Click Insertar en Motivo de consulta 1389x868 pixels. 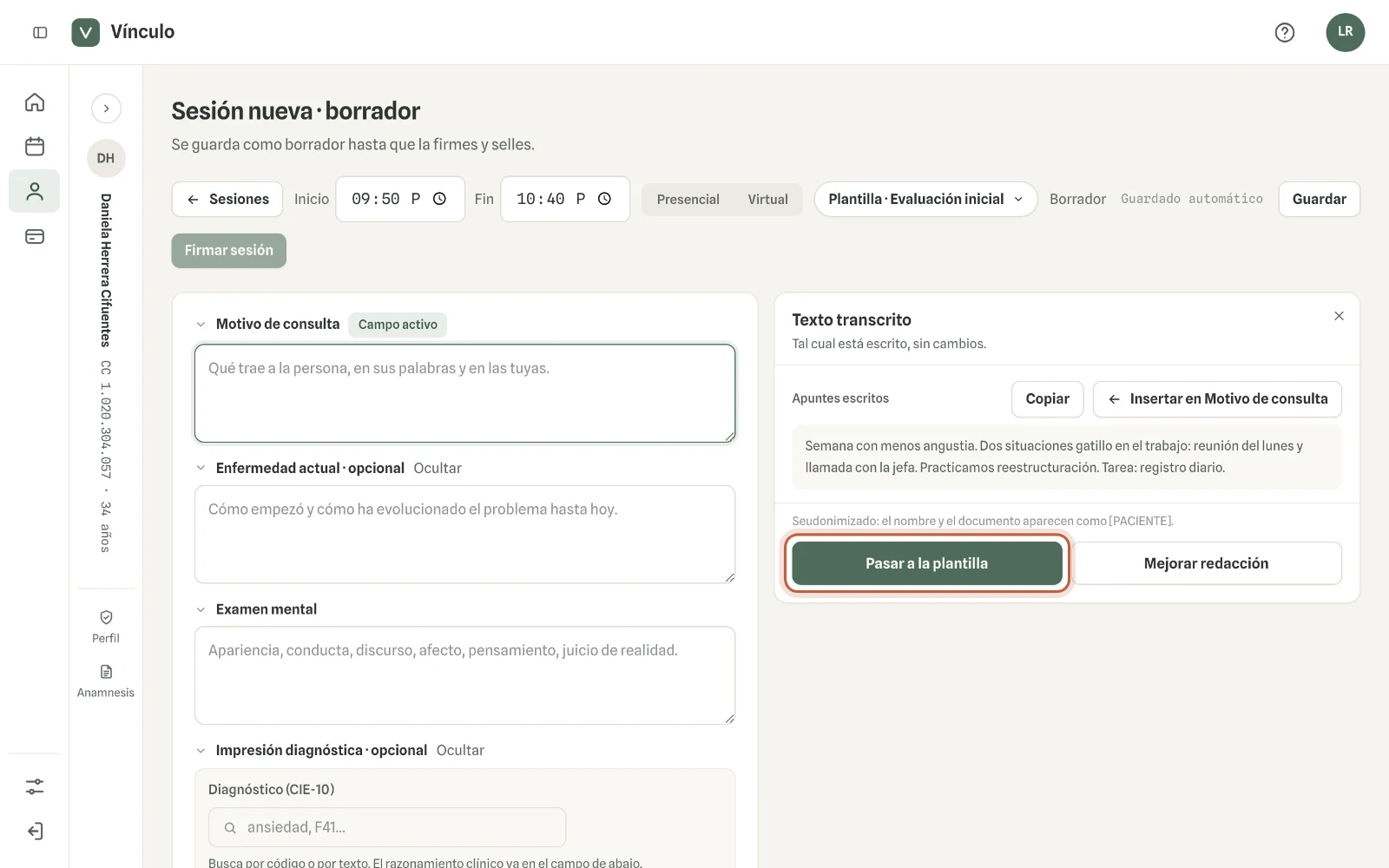click(x=1217, y=398)
